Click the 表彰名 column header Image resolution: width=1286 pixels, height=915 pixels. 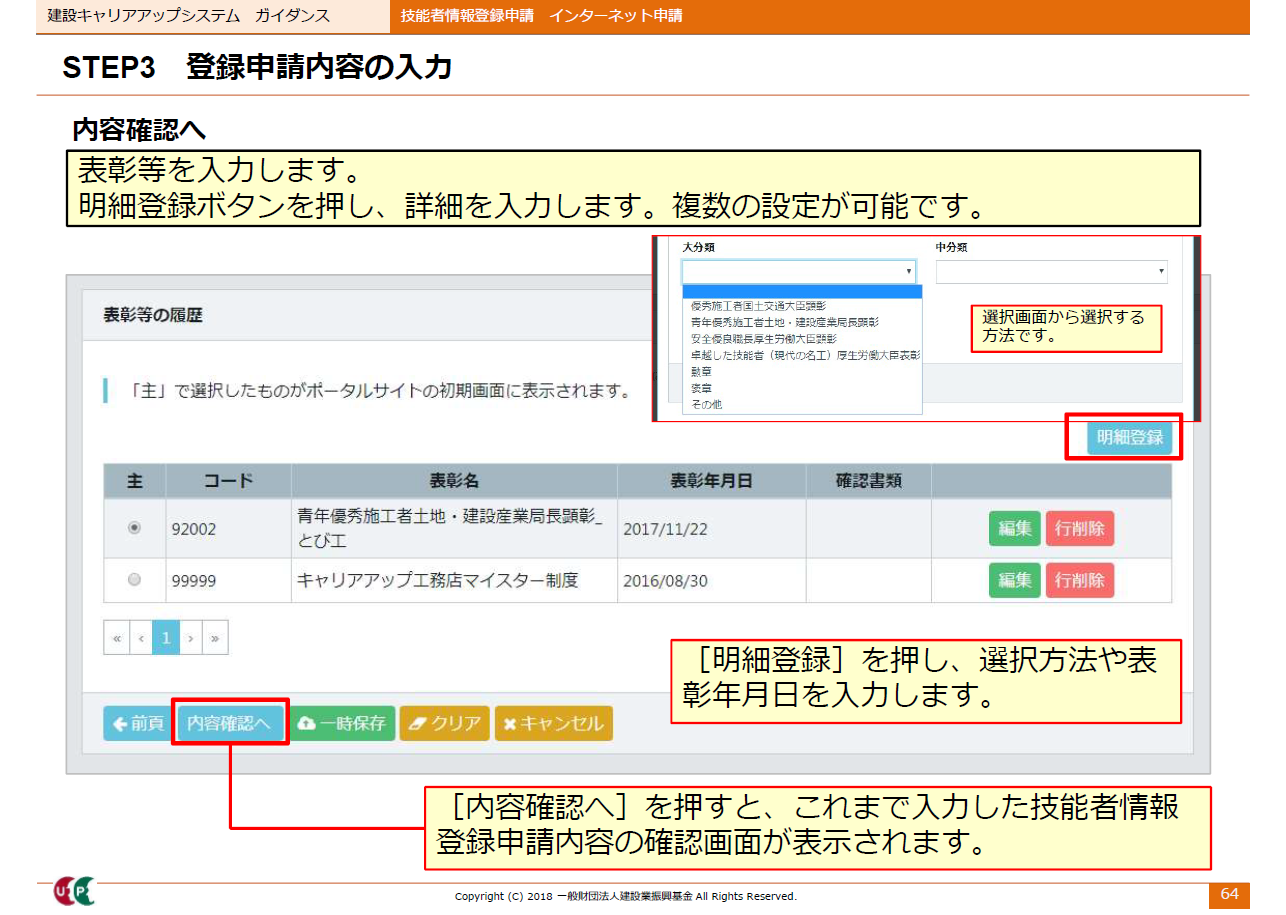click(x=454, y=481)
